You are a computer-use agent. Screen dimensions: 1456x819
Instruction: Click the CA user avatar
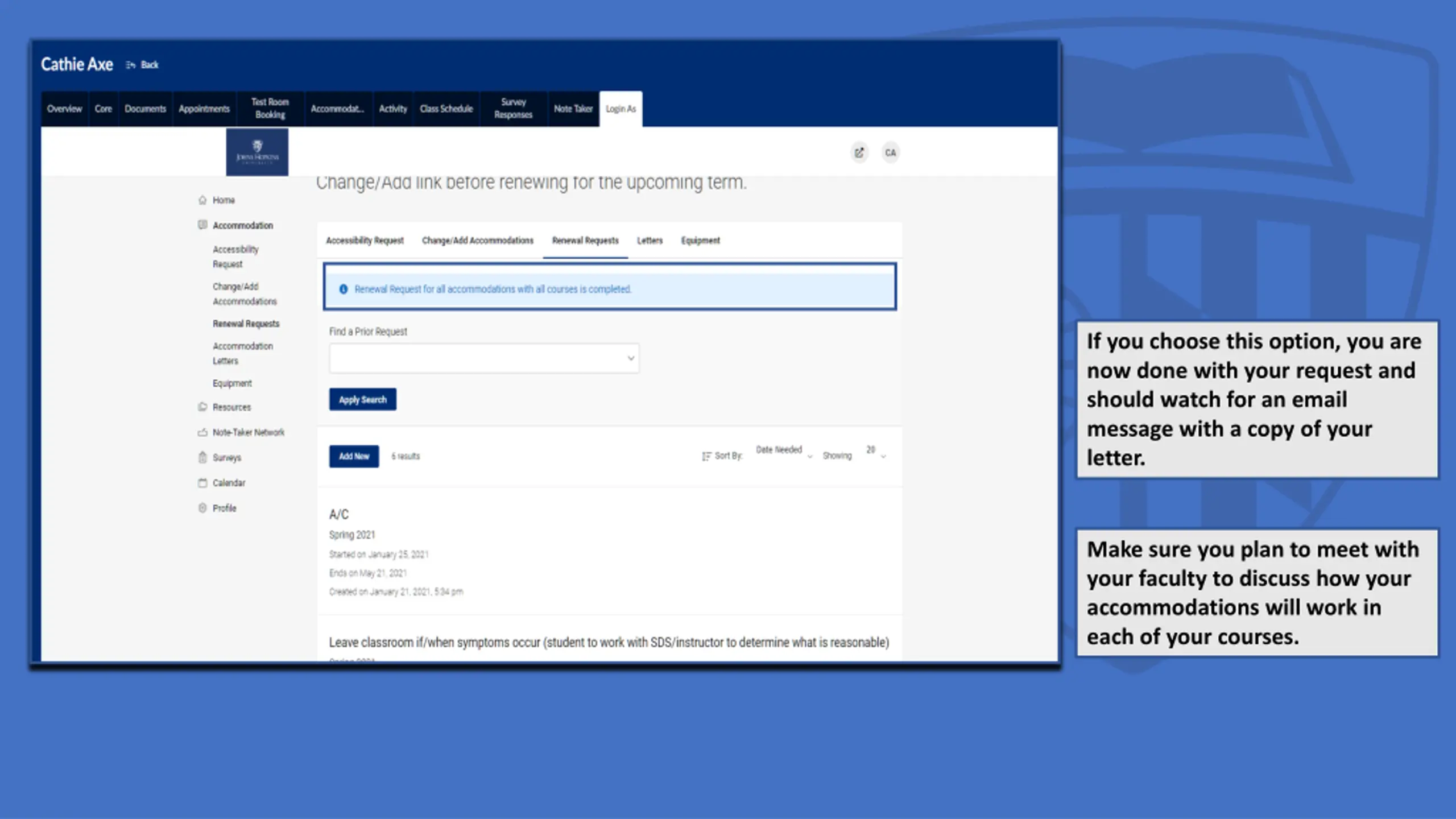[x=890, y=152]
